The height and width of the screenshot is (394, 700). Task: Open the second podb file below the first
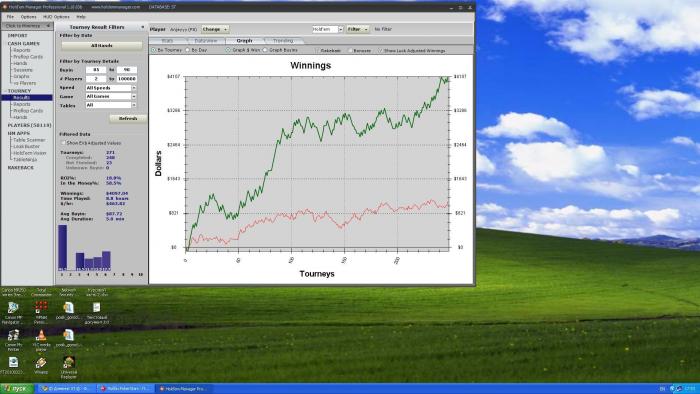tap(68, 335)
